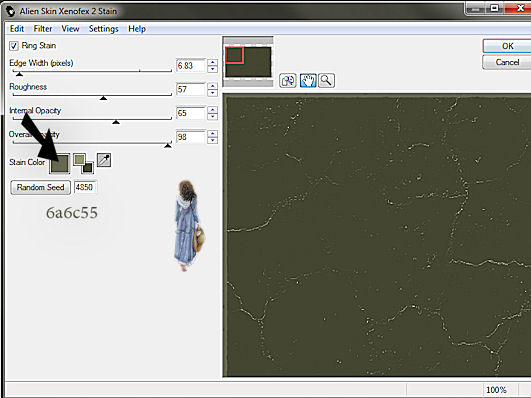Click the Roughness slider handle
The image size is (531, 398).
point(103,98)
